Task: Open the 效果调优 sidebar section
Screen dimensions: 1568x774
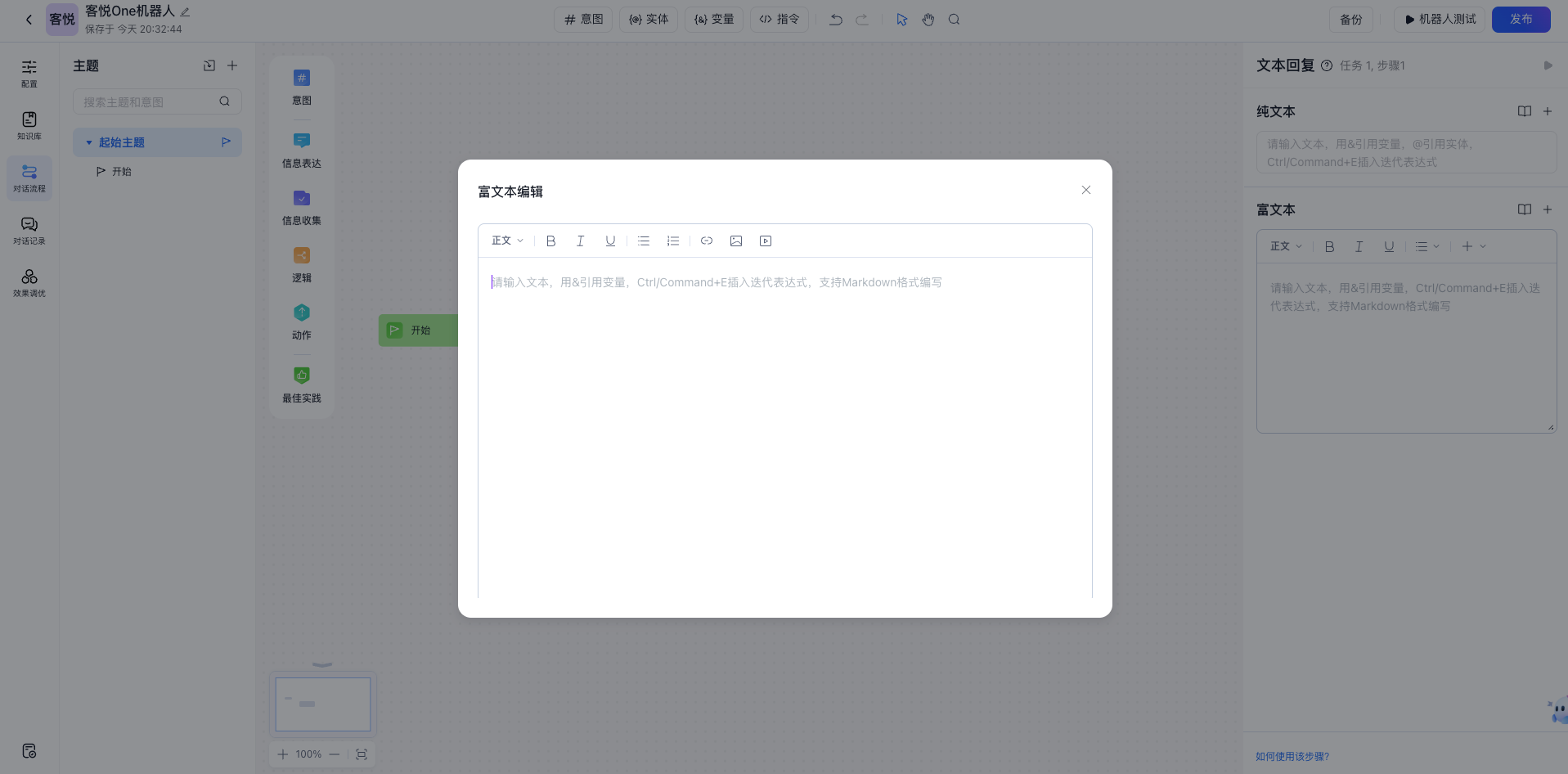Action: 29,283
